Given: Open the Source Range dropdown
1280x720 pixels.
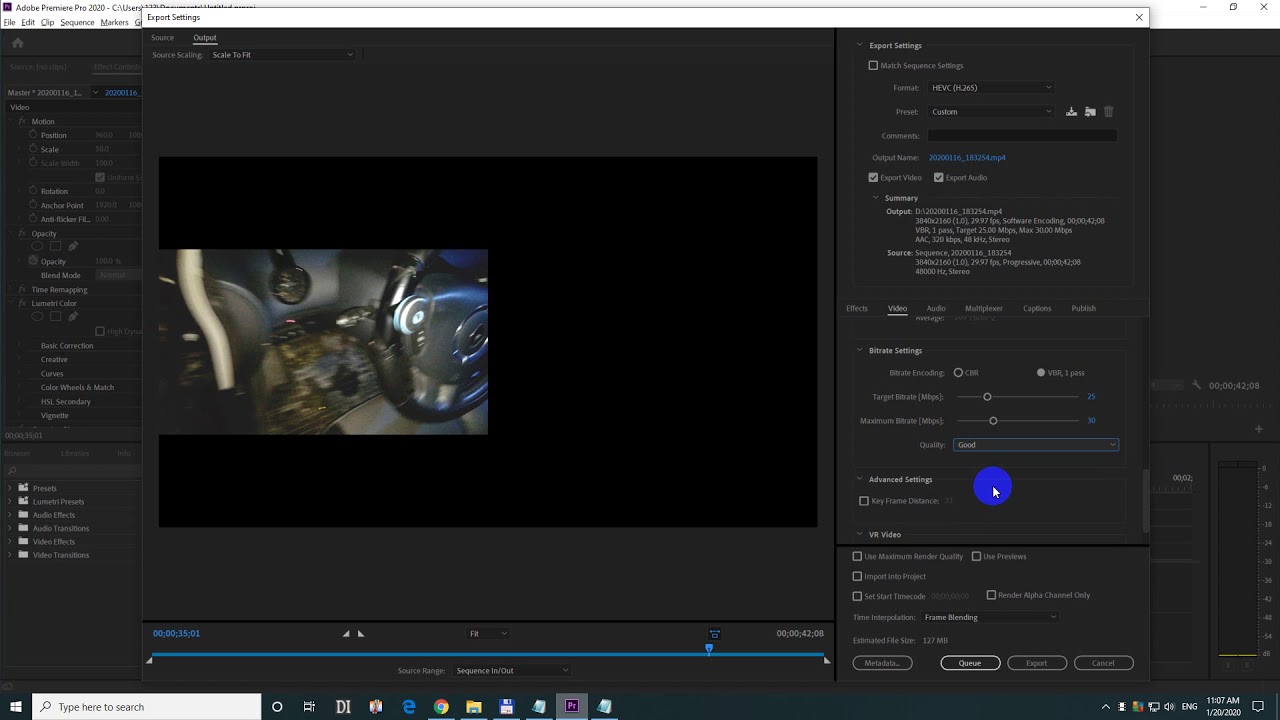Looking at the screenshot, I should pos(511,671).
